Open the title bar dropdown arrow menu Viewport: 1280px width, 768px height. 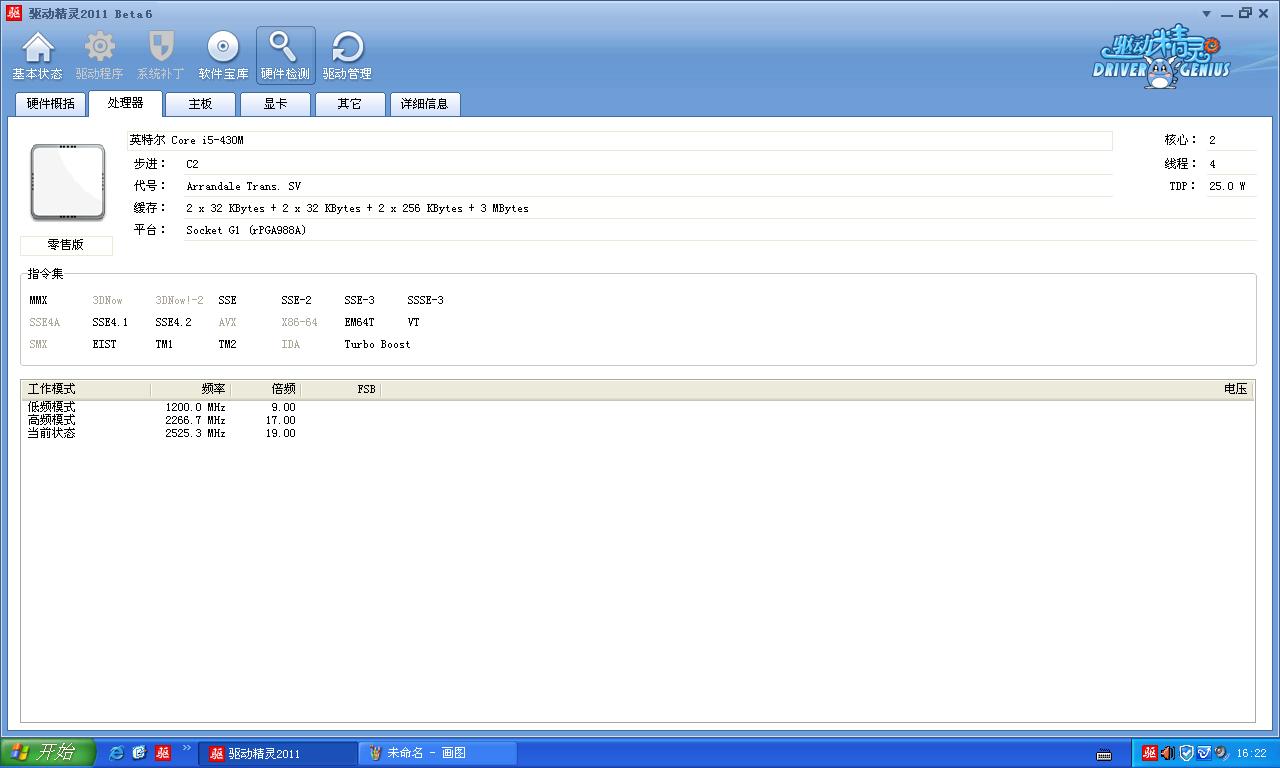(x=1206, y=13)
